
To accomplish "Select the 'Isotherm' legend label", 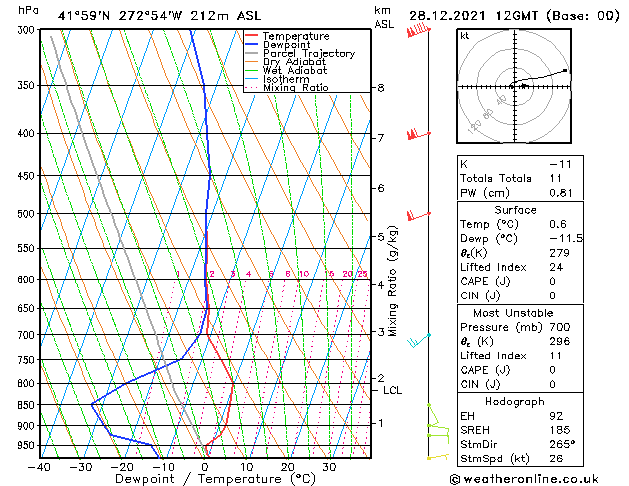I will coord(286,79).
